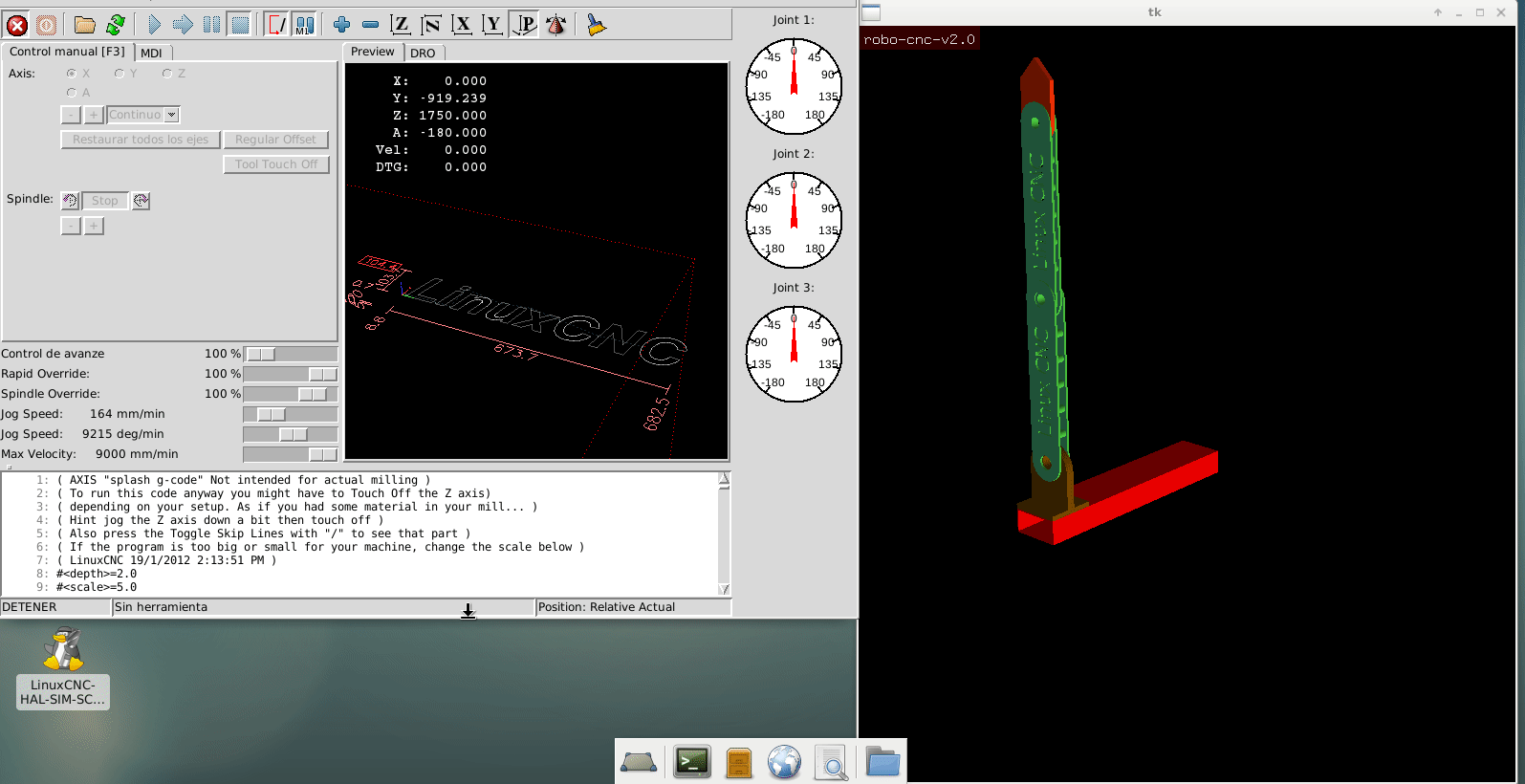Image resolution: width=1525 pixels, height=784 pixels.
Task: Switch to the Preview tab
Action: (373, 52)
